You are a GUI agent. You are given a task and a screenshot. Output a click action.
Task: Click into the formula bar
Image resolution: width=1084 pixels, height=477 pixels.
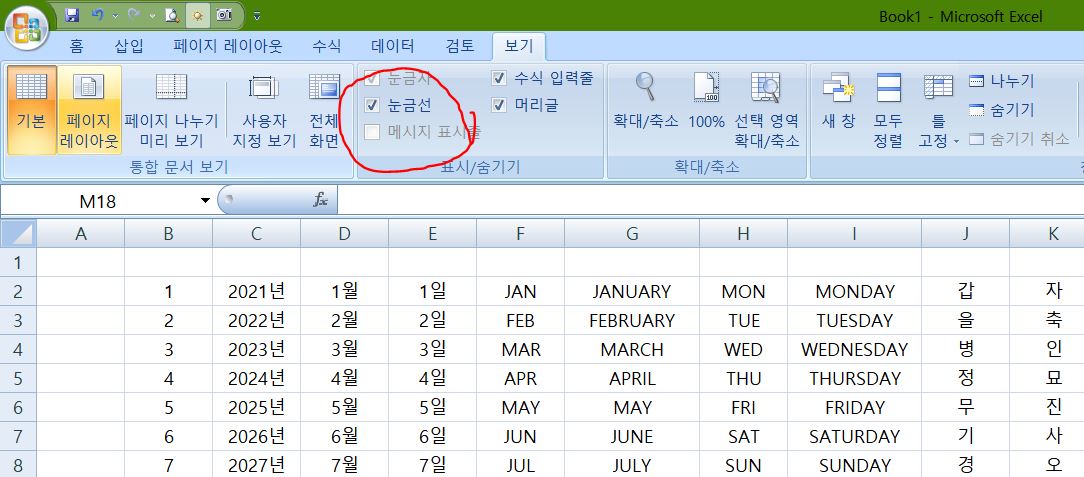coord(711,201)
